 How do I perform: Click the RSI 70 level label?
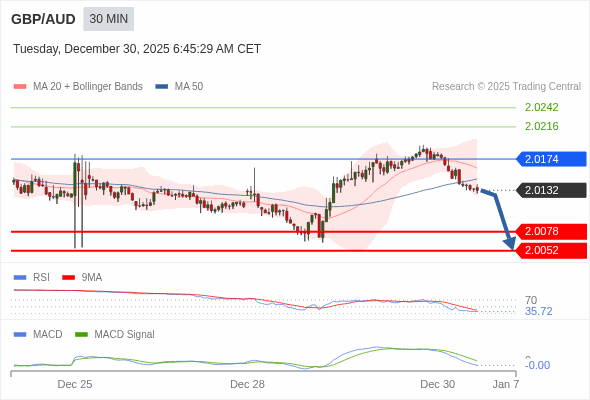531,300
